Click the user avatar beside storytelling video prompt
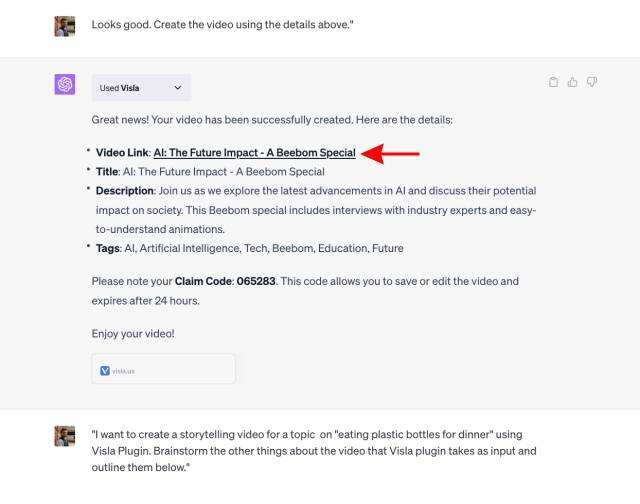The width and height of the screenshot is (640, 504). (x=65, y=436)
